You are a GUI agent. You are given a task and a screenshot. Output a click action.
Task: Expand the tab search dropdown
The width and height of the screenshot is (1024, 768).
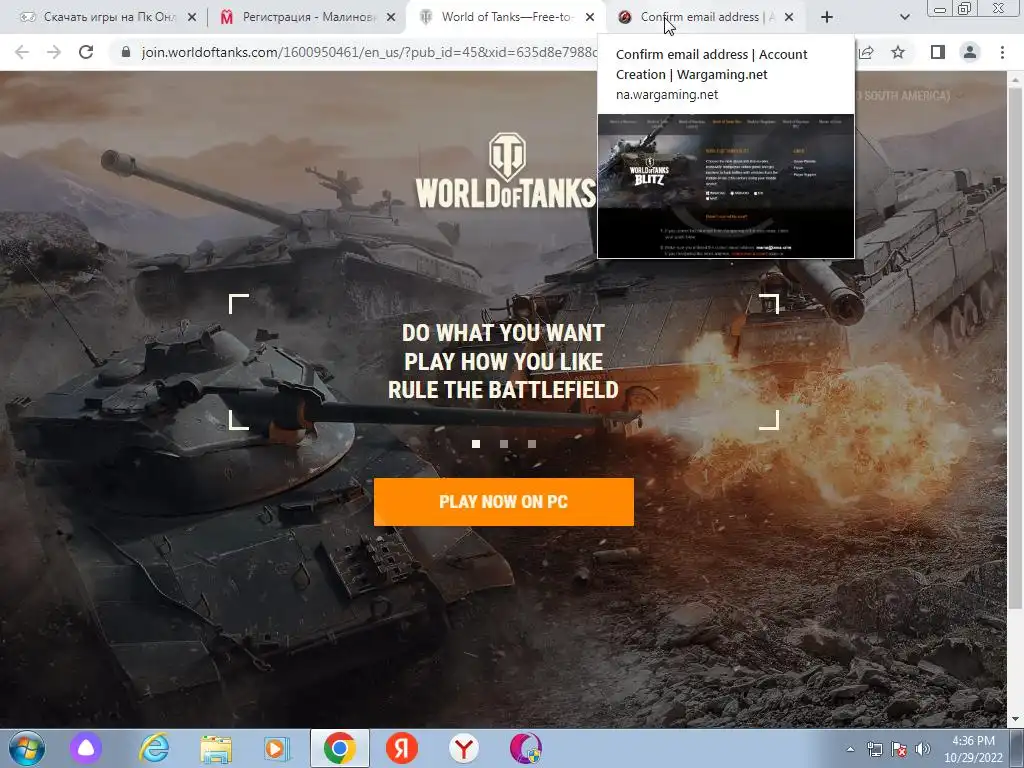(x=904, y=18)
